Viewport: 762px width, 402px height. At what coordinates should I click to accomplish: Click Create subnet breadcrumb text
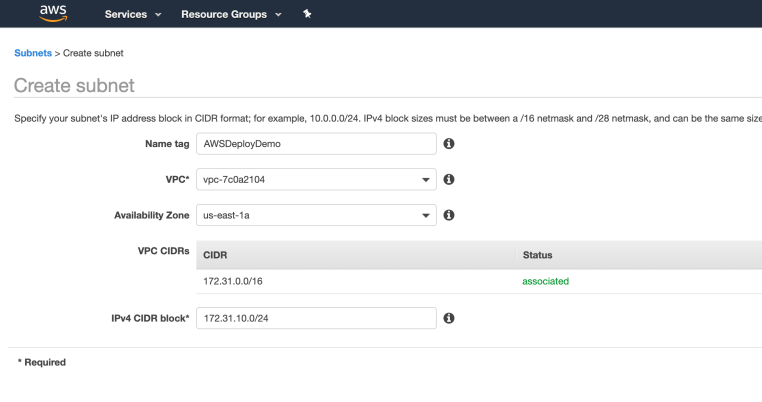[x=93, y=53]
